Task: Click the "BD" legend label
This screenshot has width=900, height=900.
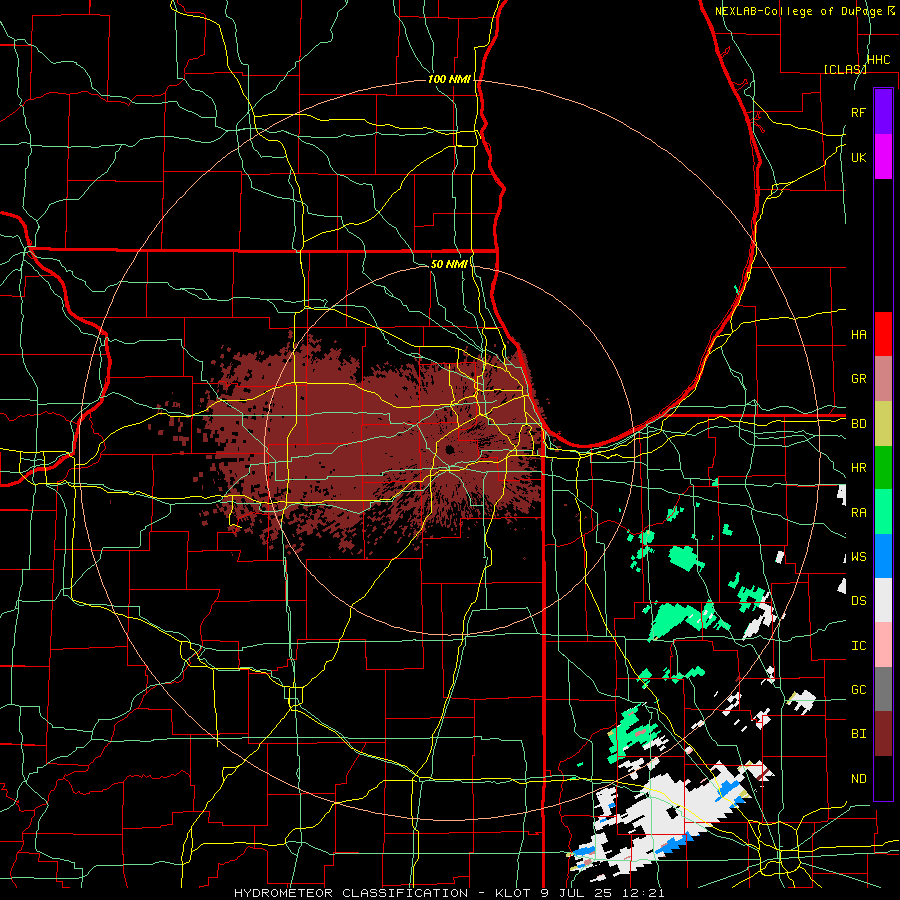Action: 858,424
